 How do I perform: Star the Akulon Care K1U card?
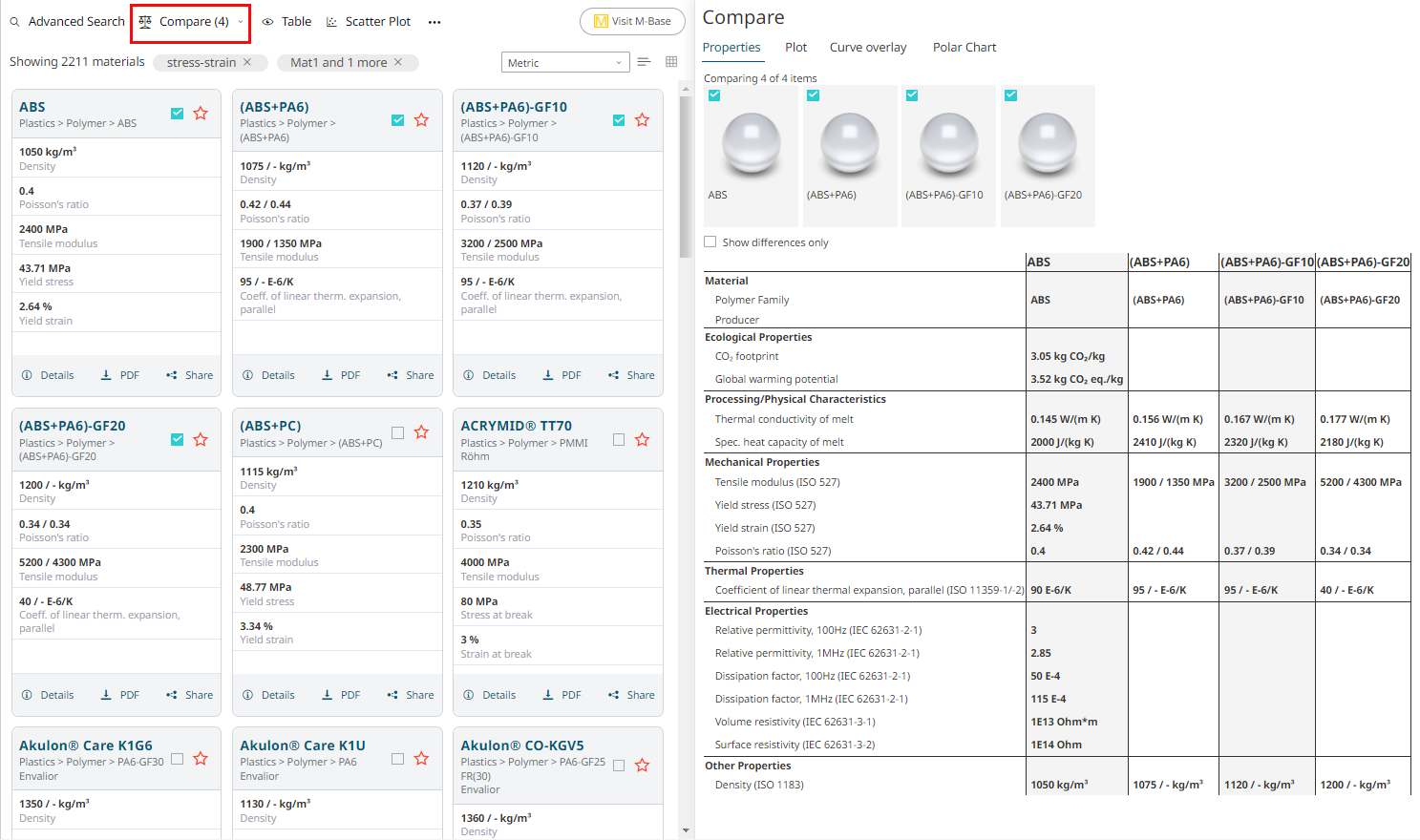tap(421, 759)
